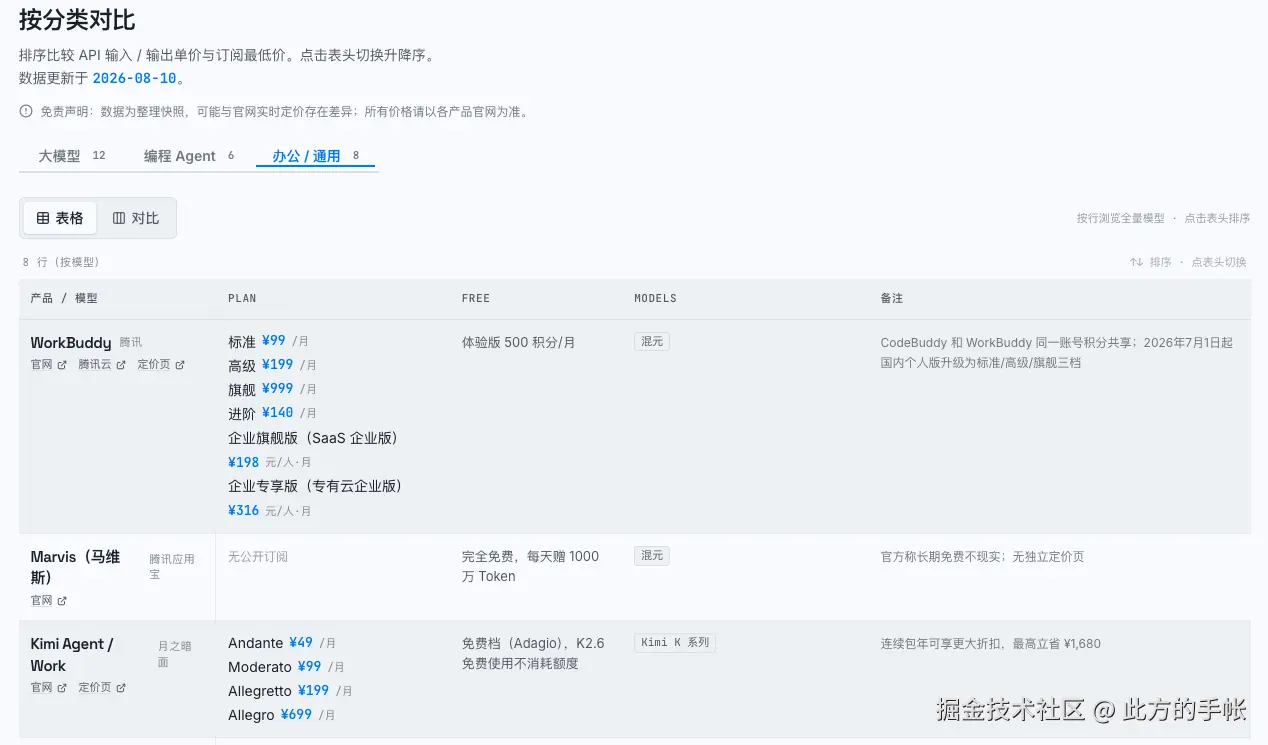This screenshot has width=1268, height=745.
Task: Click 体验版 500 积分/月 cell
Action: coord(519,342)
